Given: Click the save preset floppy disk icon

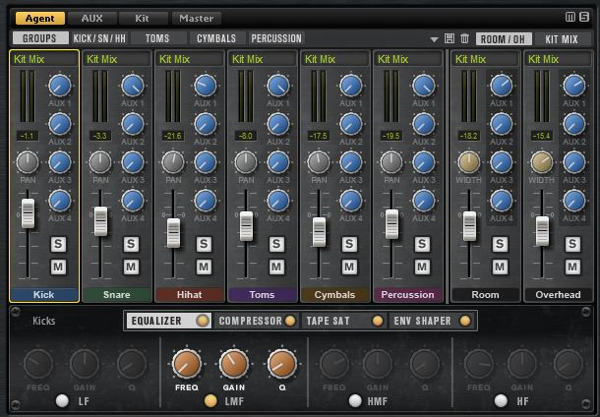Looking at the screenshot, I should pos(449,38).
